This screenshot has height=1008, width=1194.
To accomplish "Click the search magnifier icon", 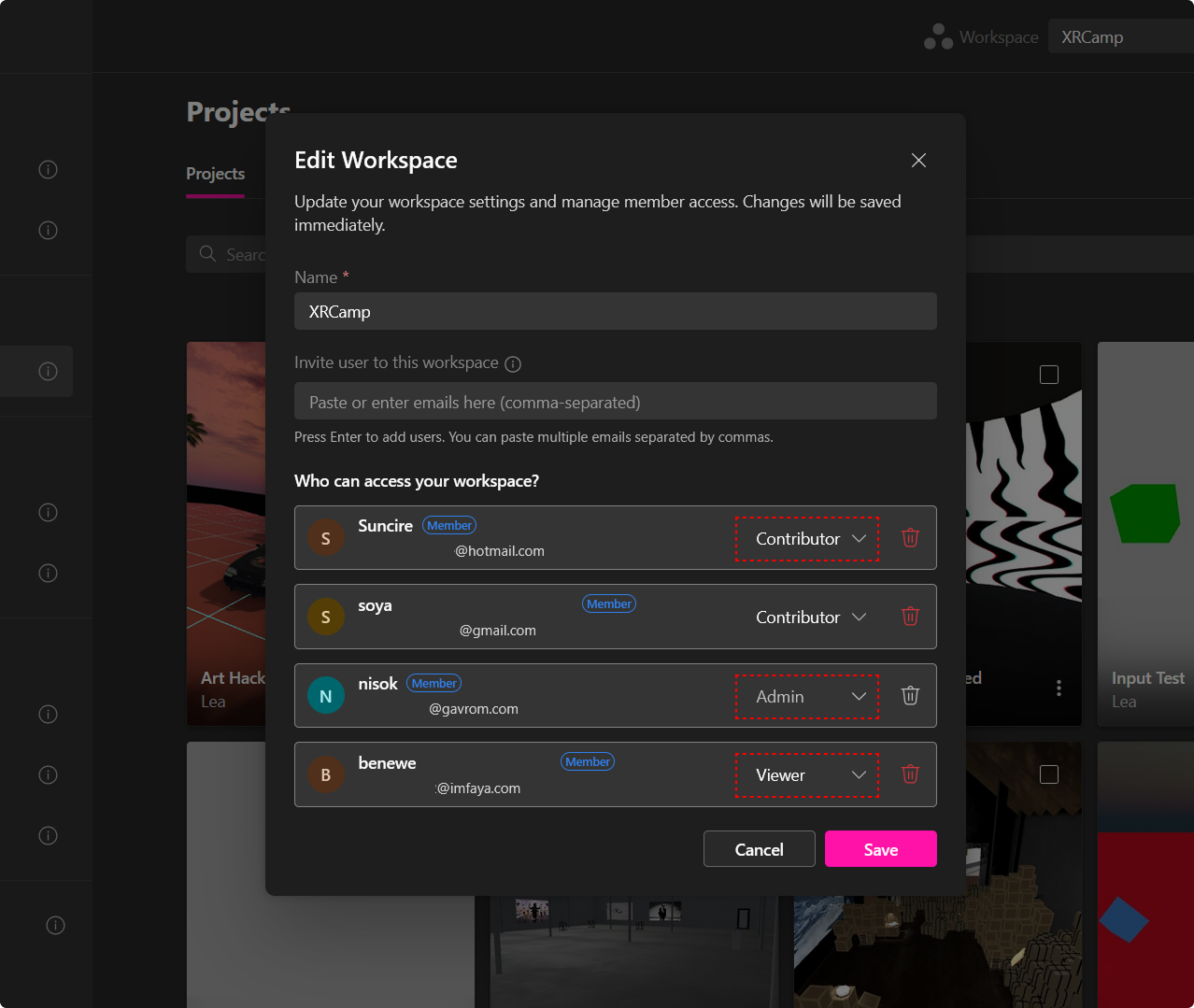I will 207,254.
